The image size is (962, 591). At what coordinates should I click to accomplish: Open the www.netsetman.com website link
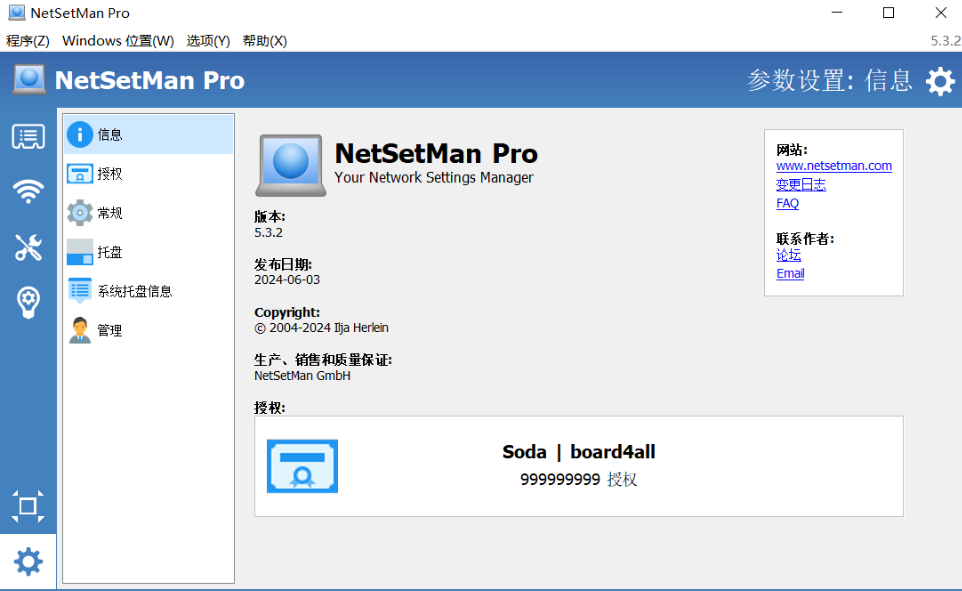point(834,166)
